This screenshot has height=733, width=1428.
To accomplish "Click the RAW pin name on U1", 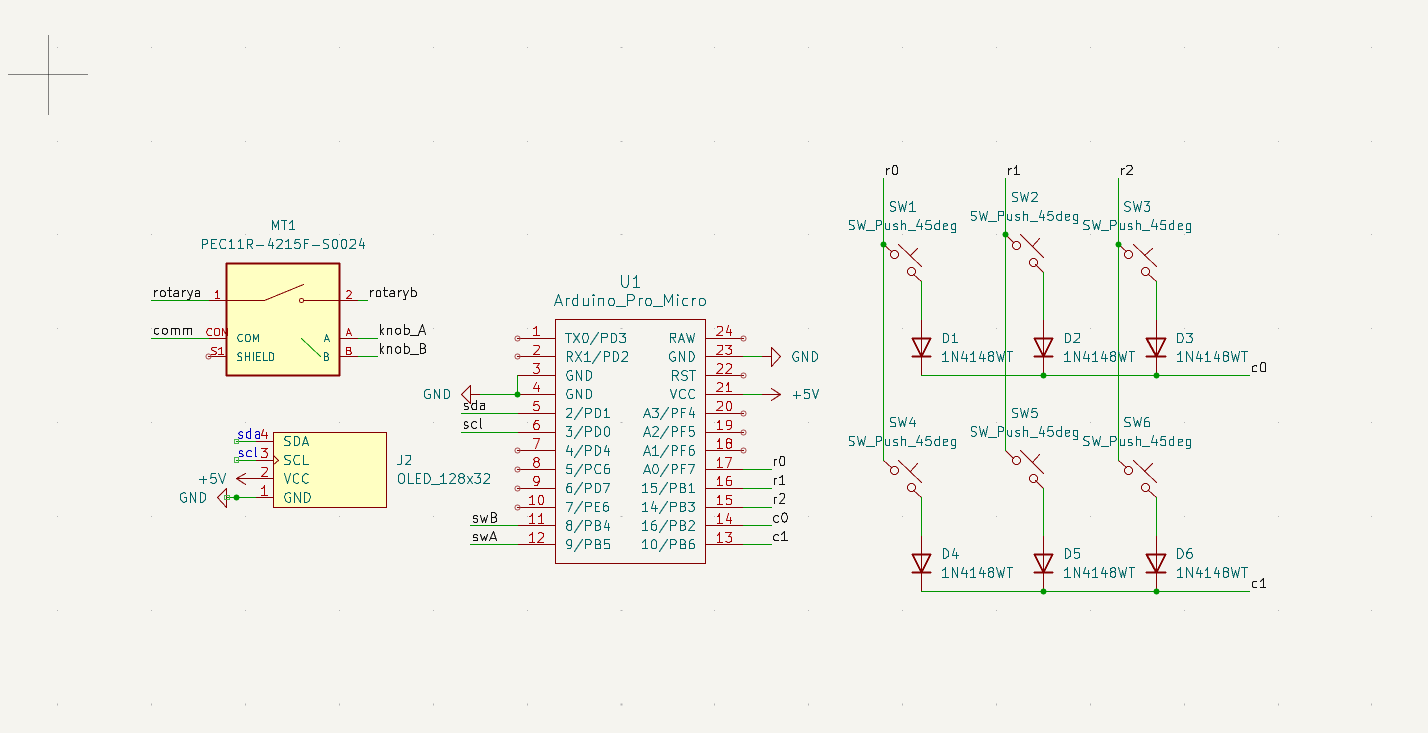I will click(x=682, y=338).
